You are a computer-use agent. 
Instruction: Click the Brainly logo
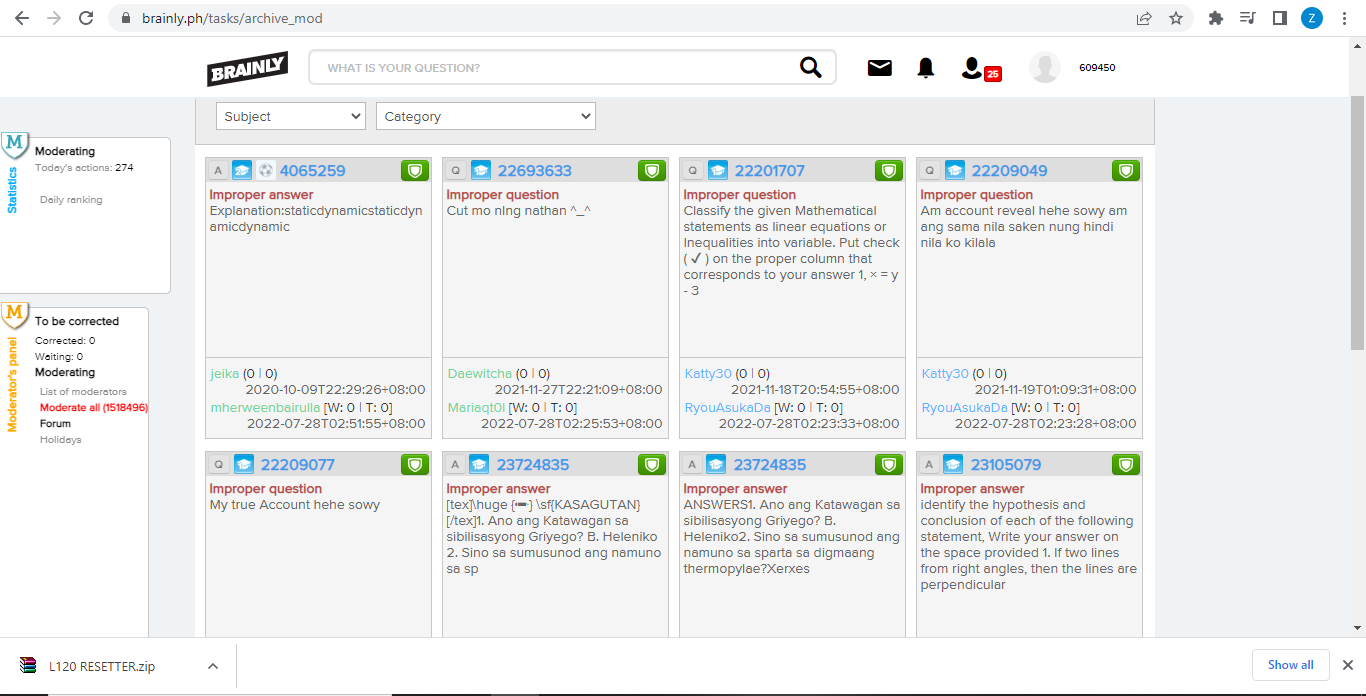248,68
